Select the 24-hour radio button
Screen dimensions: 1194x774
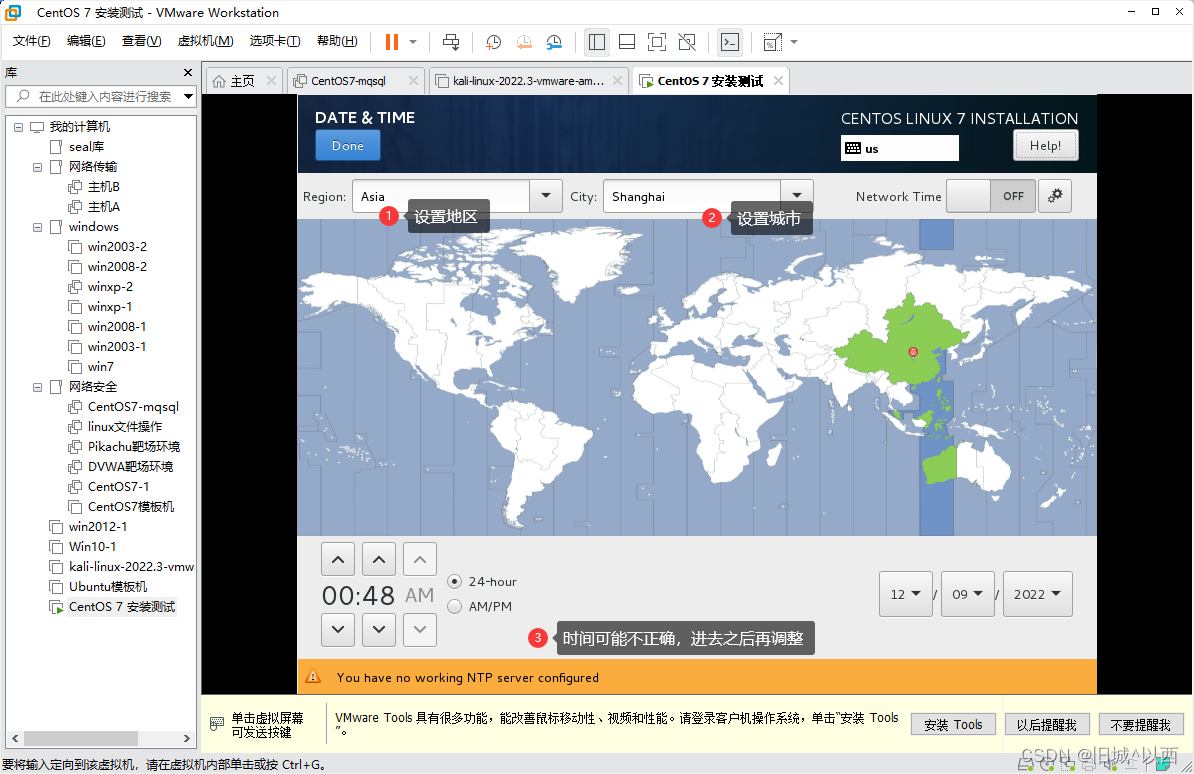(455, 581)
